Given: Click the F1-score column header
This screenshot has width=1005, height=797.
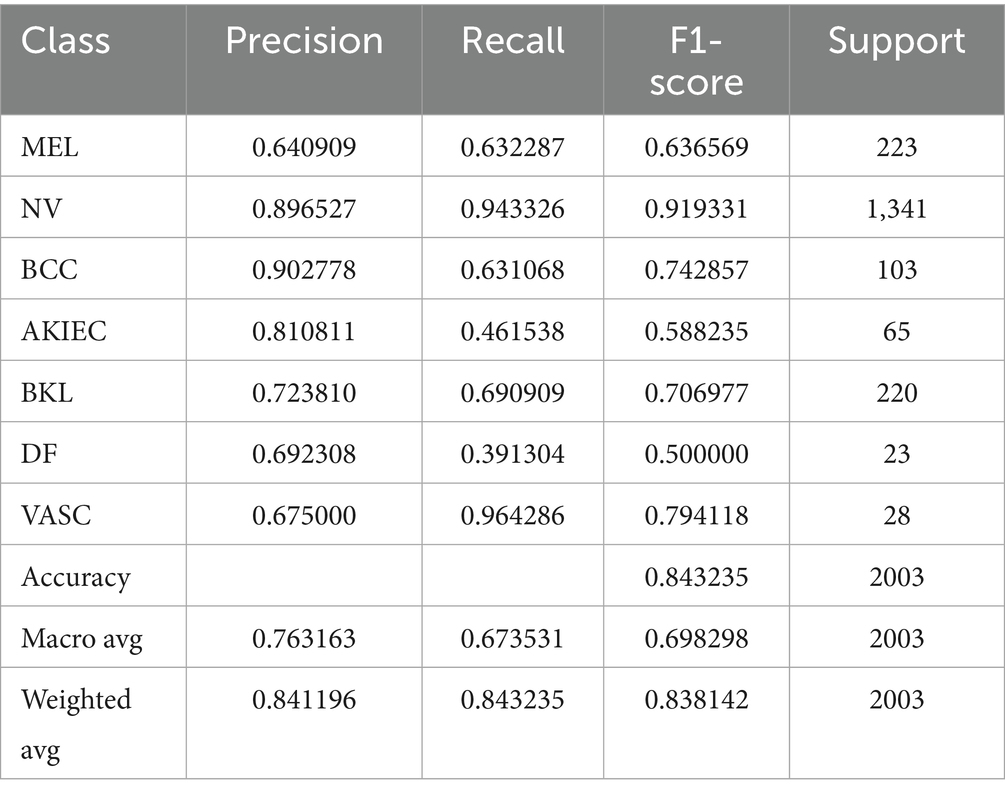Looking at the screenshot, I should point(696,59).
